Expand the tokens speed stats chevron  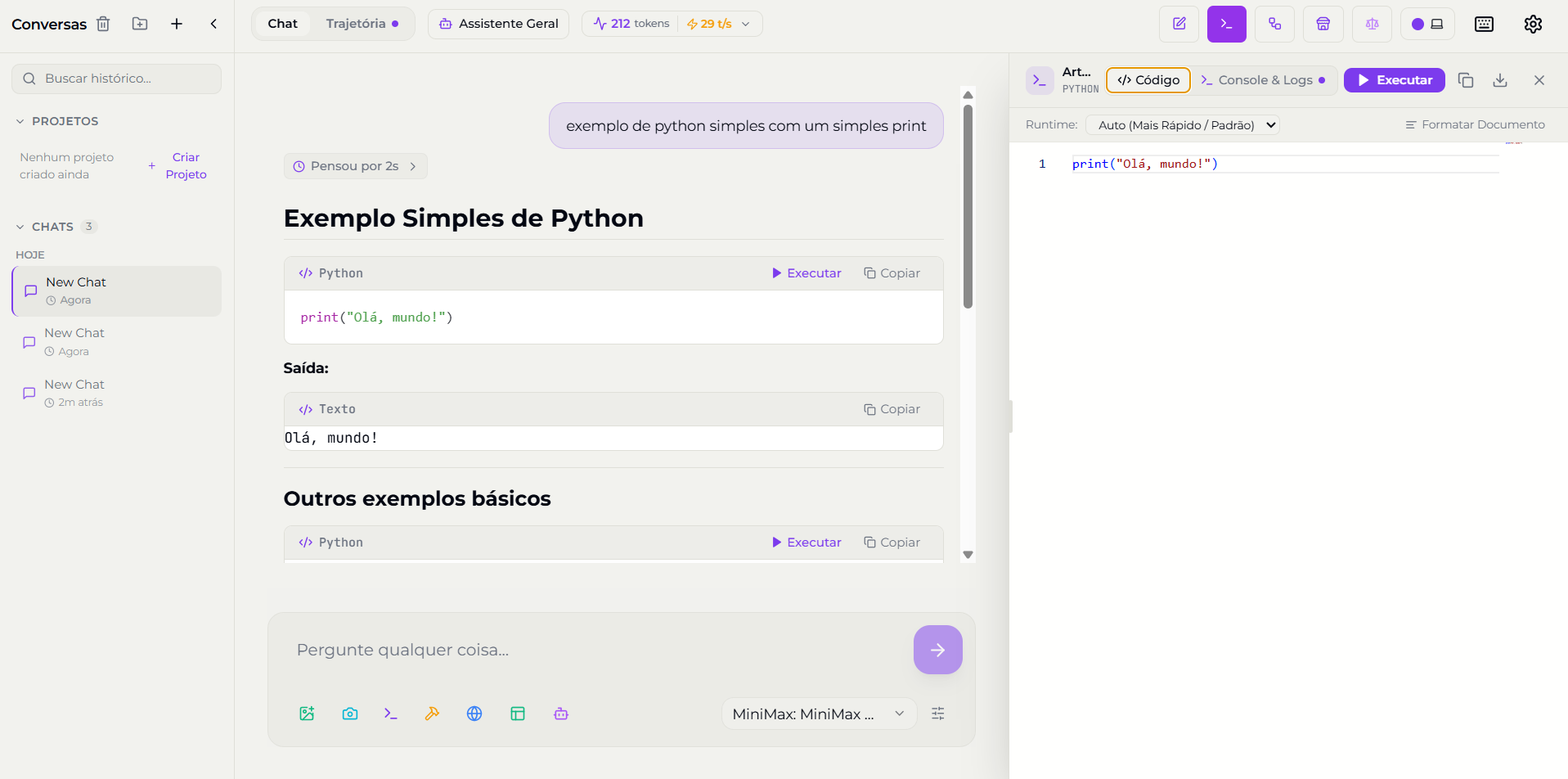point(745,24)
